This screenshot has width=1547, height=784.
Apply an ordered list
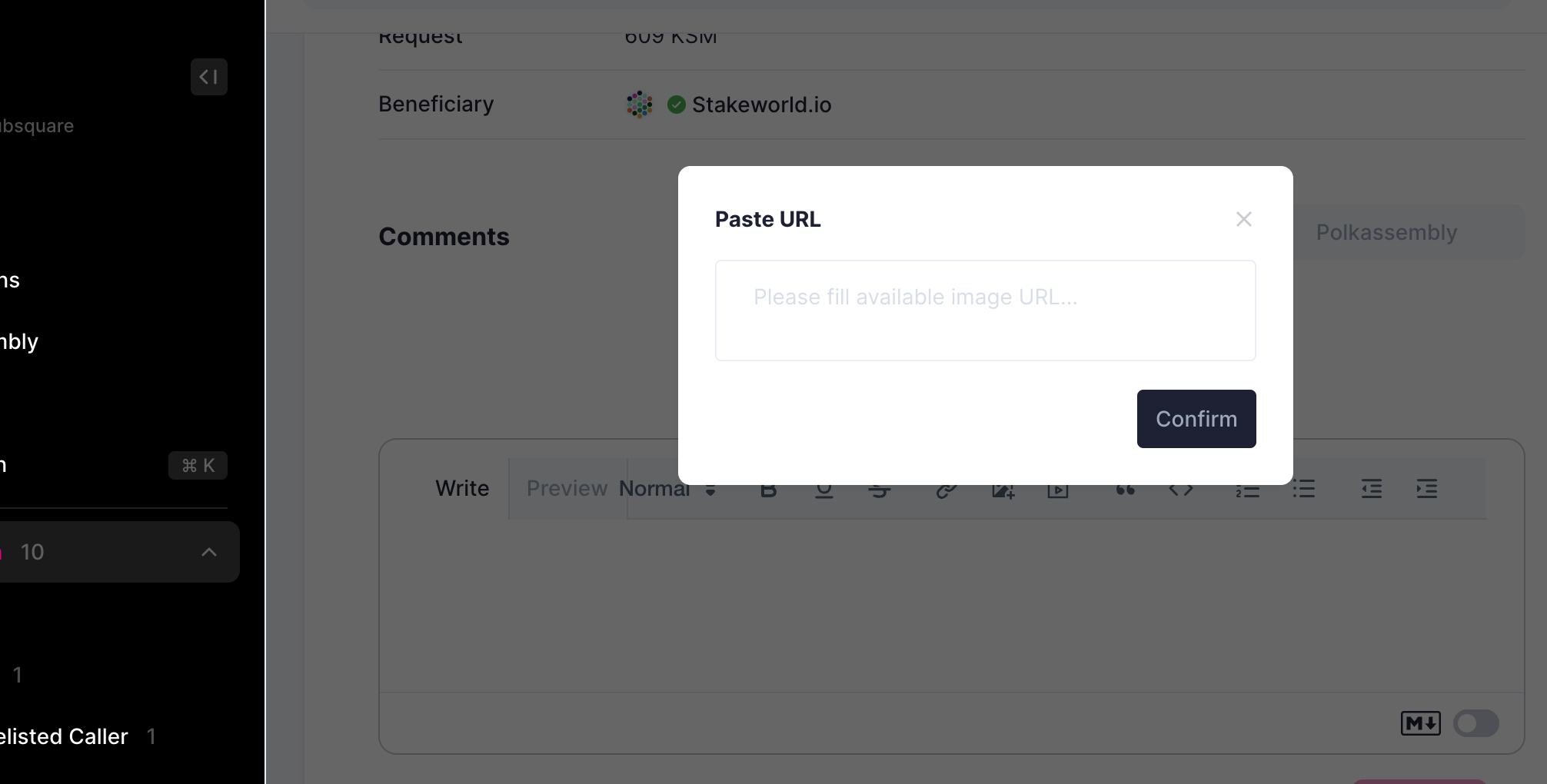pyautogui.click(x=1247, y=489)
